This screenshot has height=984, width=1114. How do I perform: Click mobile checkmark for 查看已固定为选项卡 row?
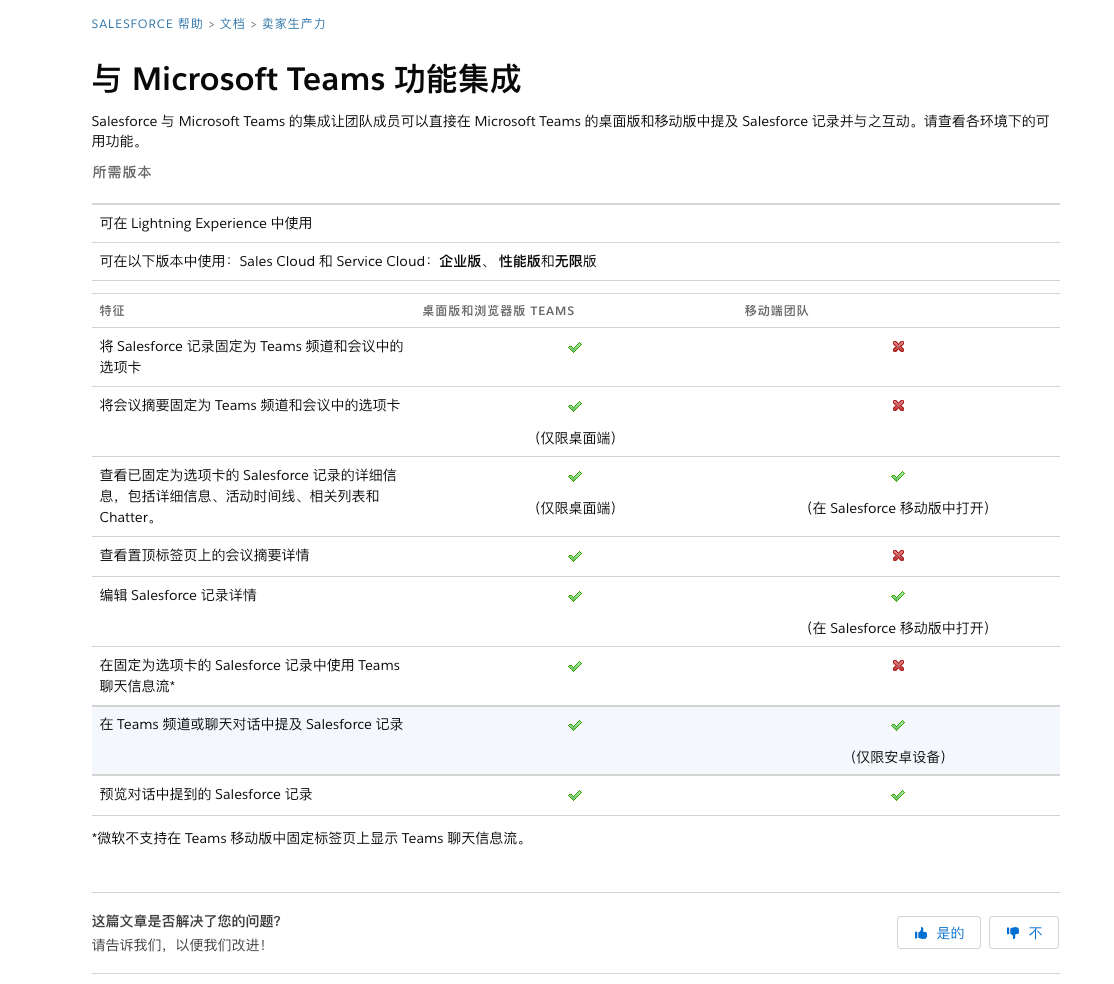(898, 476)
